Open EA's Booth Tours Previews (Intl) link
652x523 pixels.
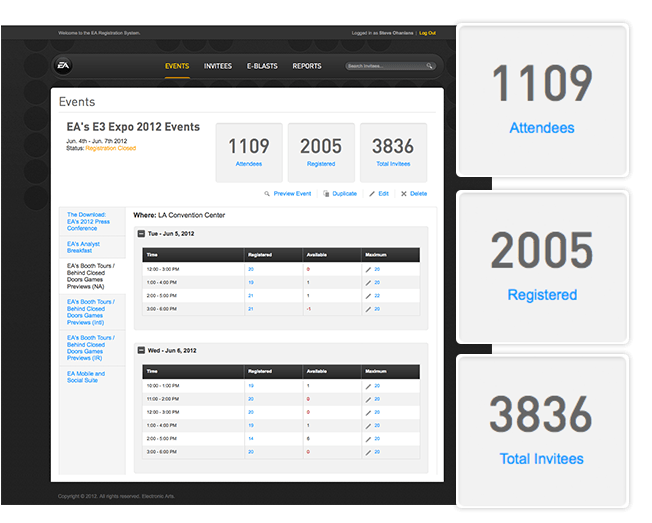tap(91, 312)
